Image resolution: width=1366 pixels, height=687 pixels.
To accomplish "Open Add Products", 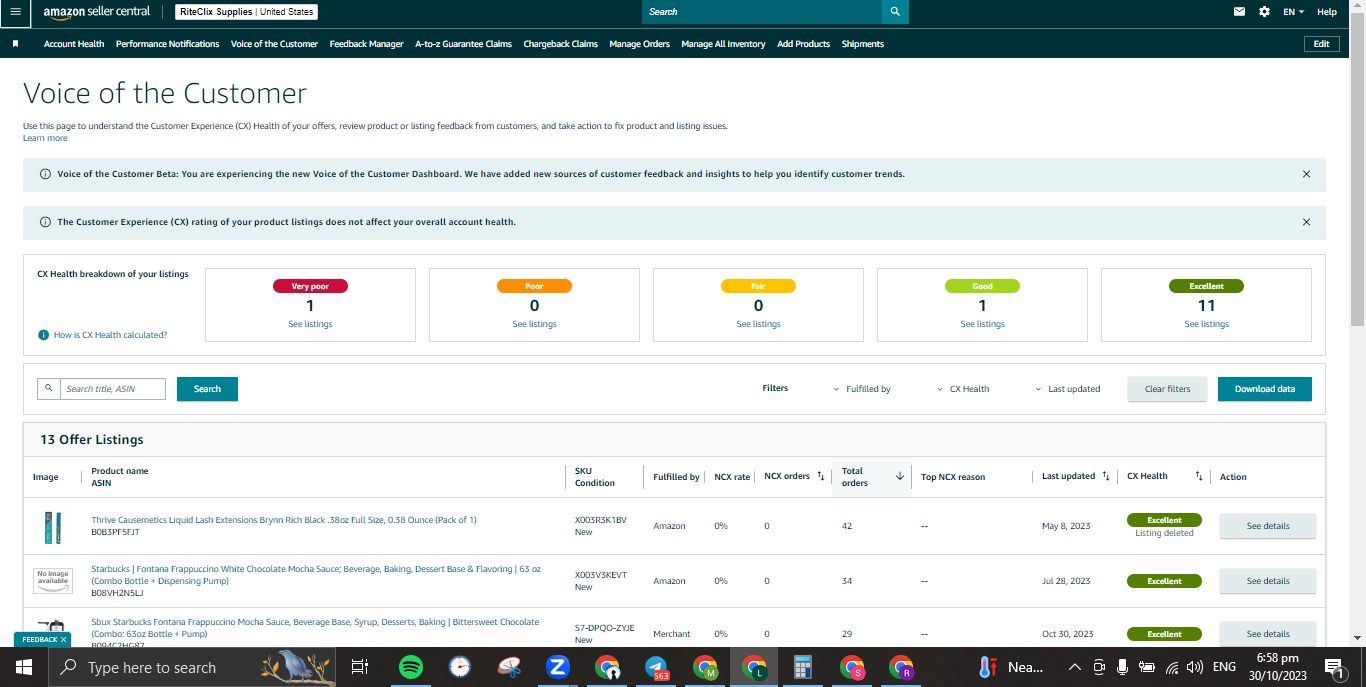I will 803,44.
